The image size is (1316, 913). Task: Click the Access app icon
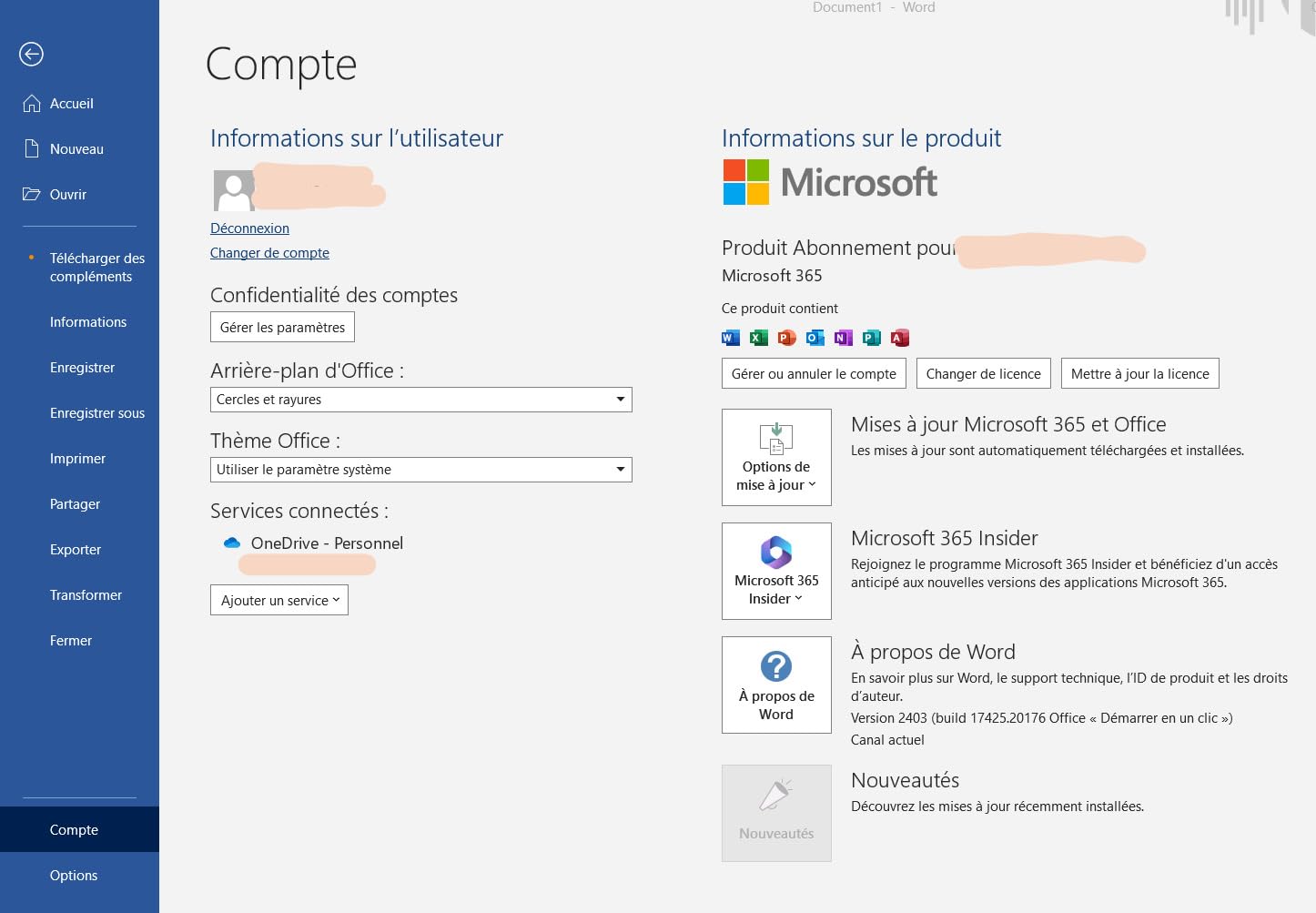click(899, 338)
